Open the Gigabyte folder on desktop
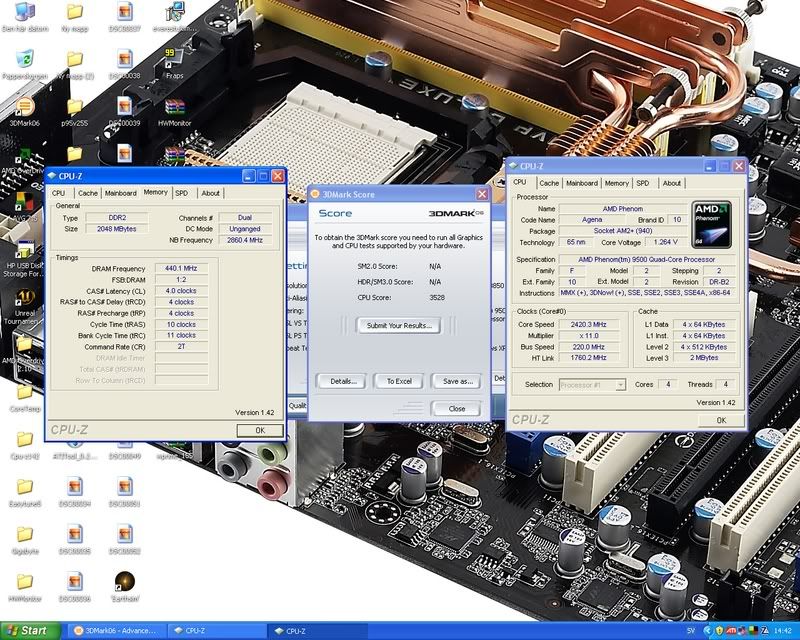The width and height of the screenshot is (800, 640). [x=23, y=533]
